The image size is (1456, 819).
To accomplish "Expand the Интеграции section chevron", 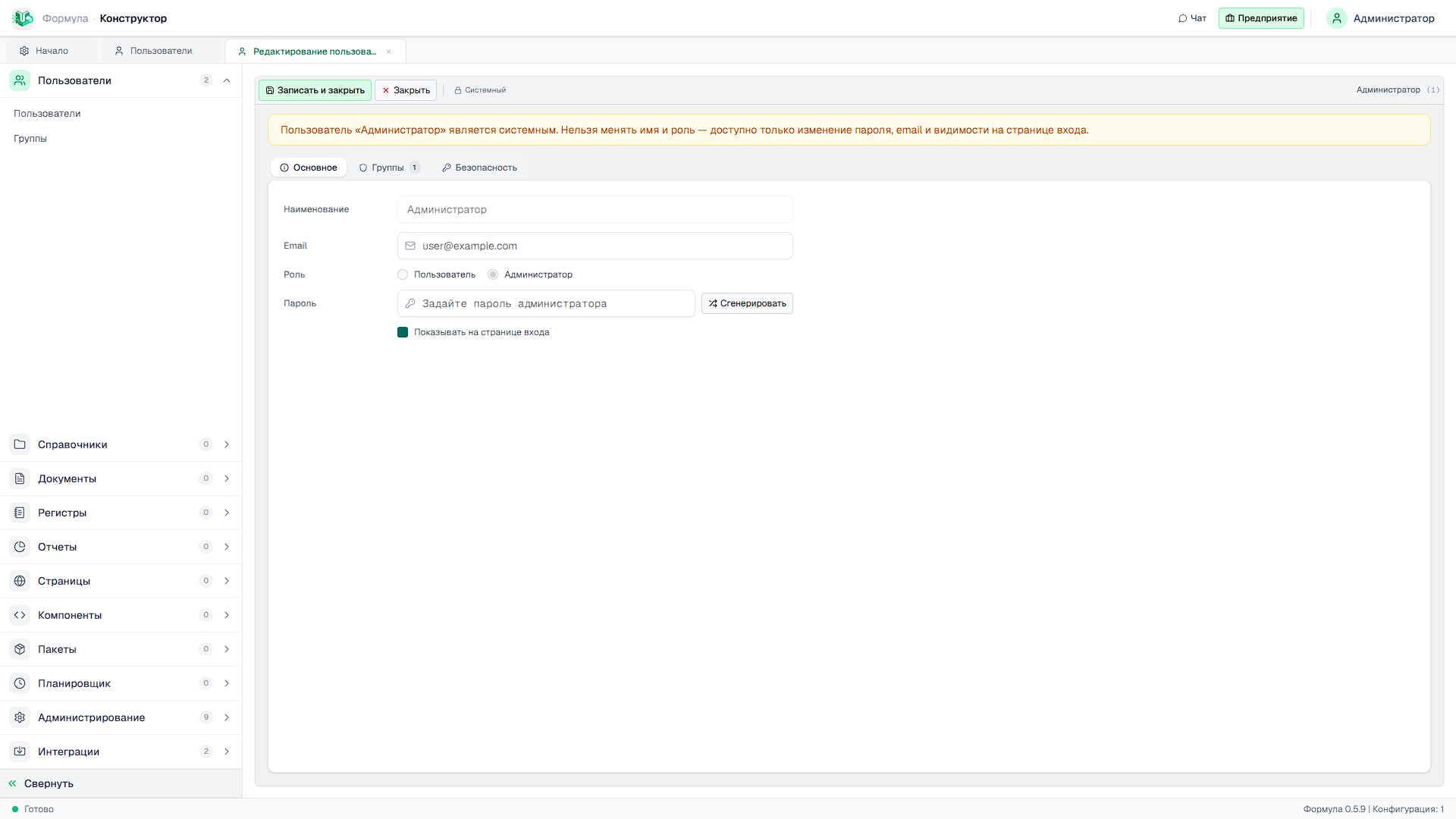I will 227,752.
